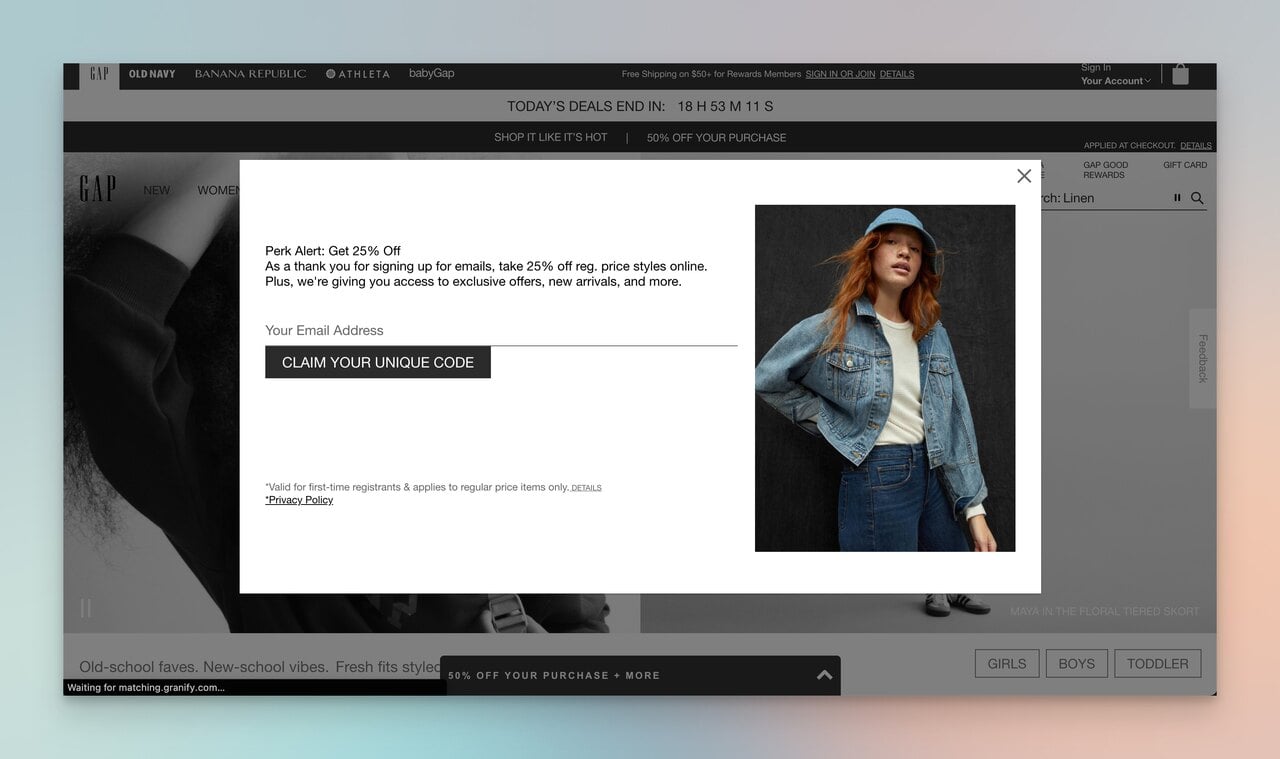Click the large Gap logo in navigation
Image resolution: width=1280 pixels, height=759 pixels.
[98, 188]
